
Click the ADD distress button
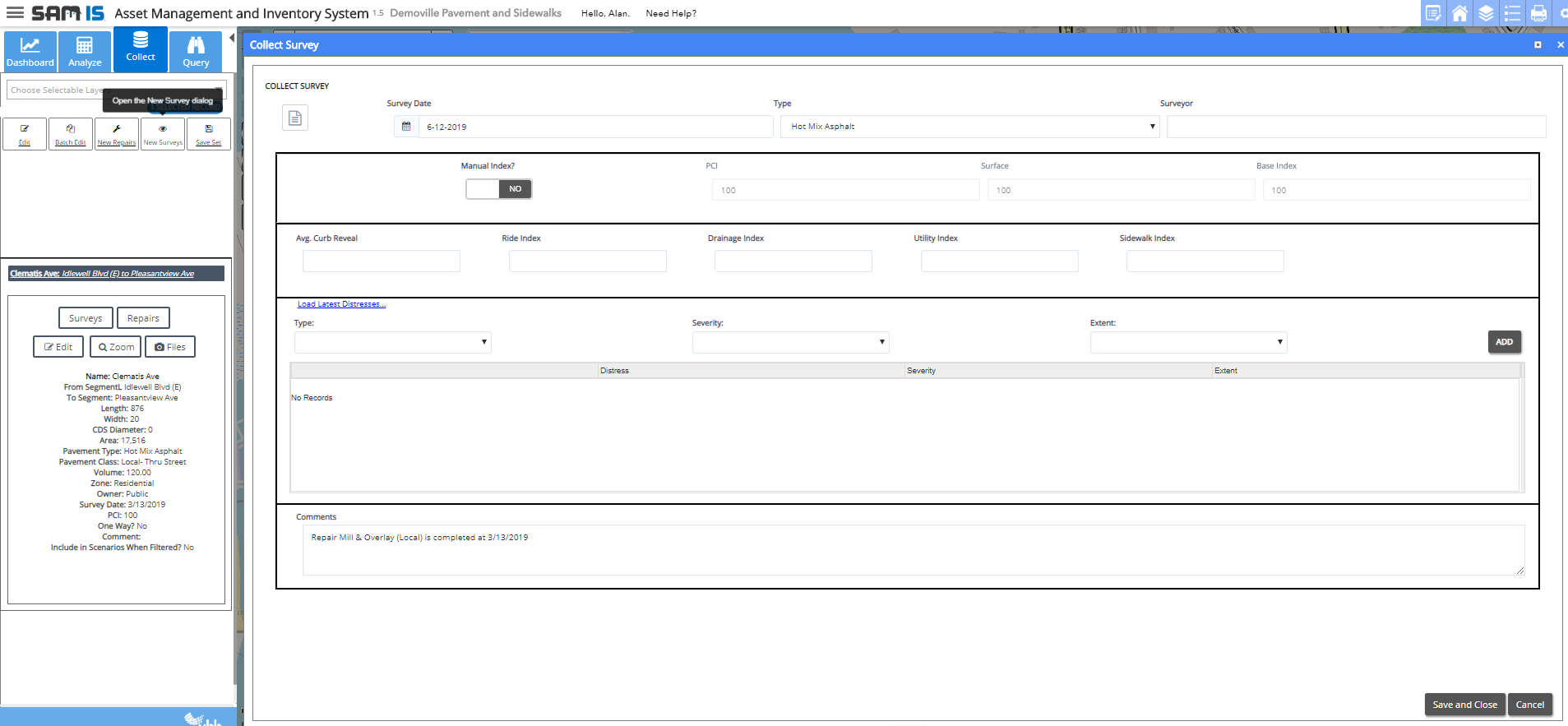1504,342
